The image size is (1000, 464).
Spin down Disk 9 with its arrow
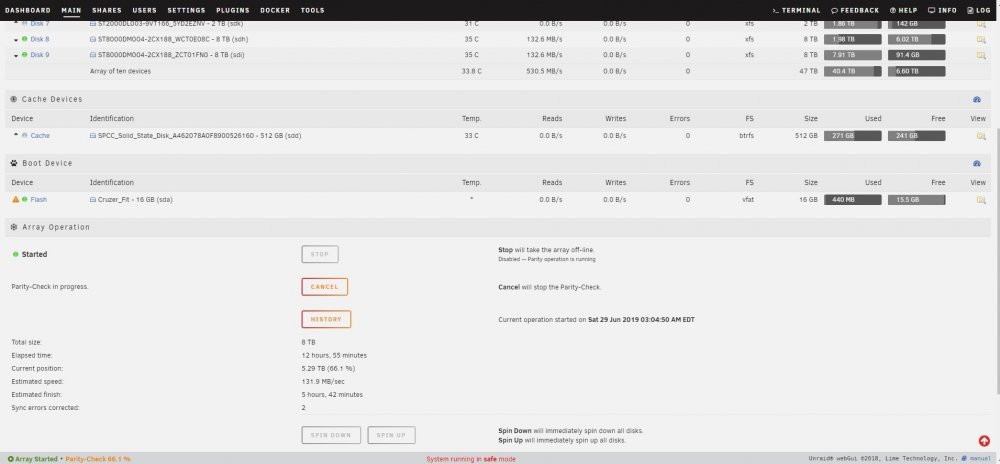(x=16, y=55)
